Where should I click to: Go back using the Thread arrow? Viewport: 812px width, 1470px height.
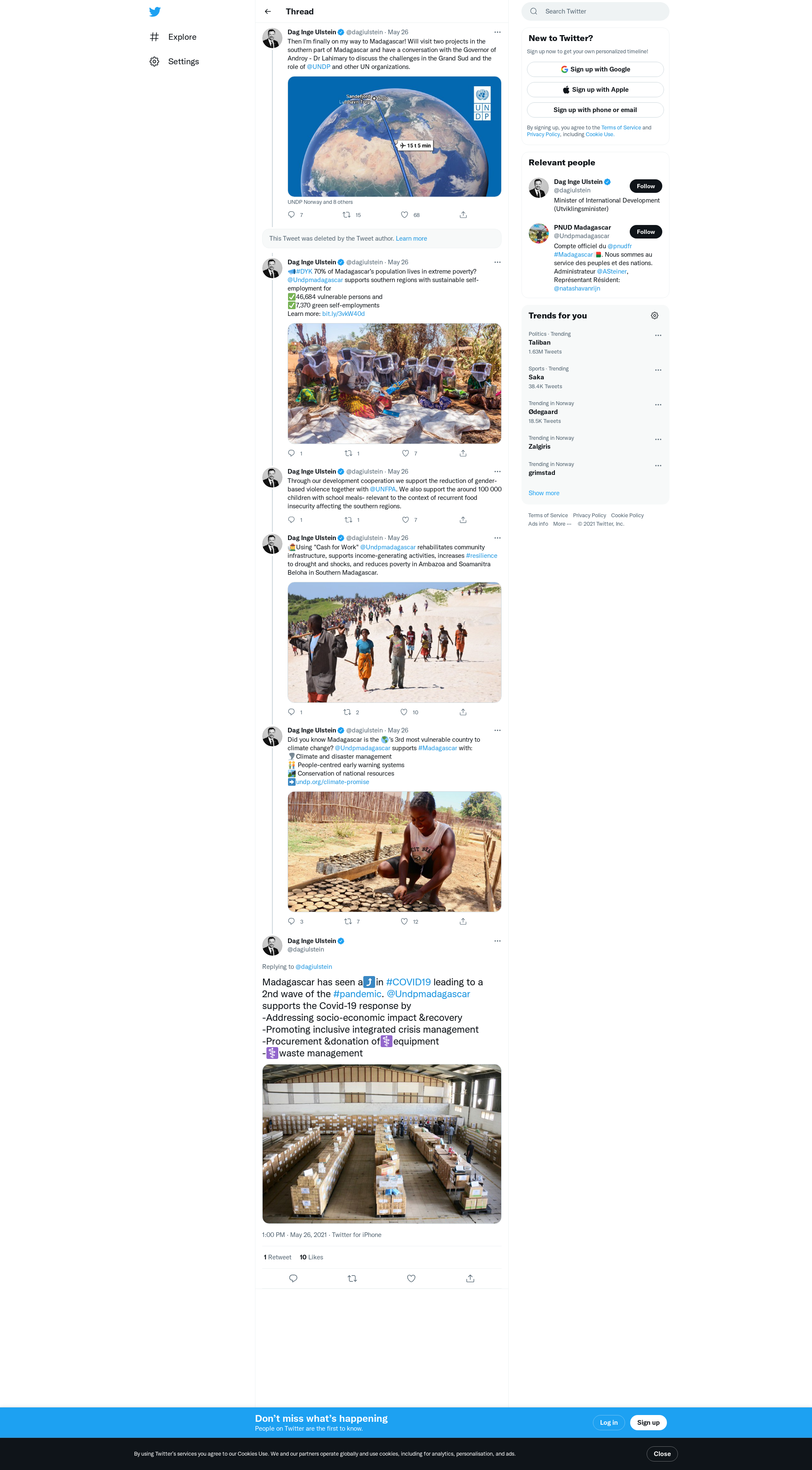point(268,11)
